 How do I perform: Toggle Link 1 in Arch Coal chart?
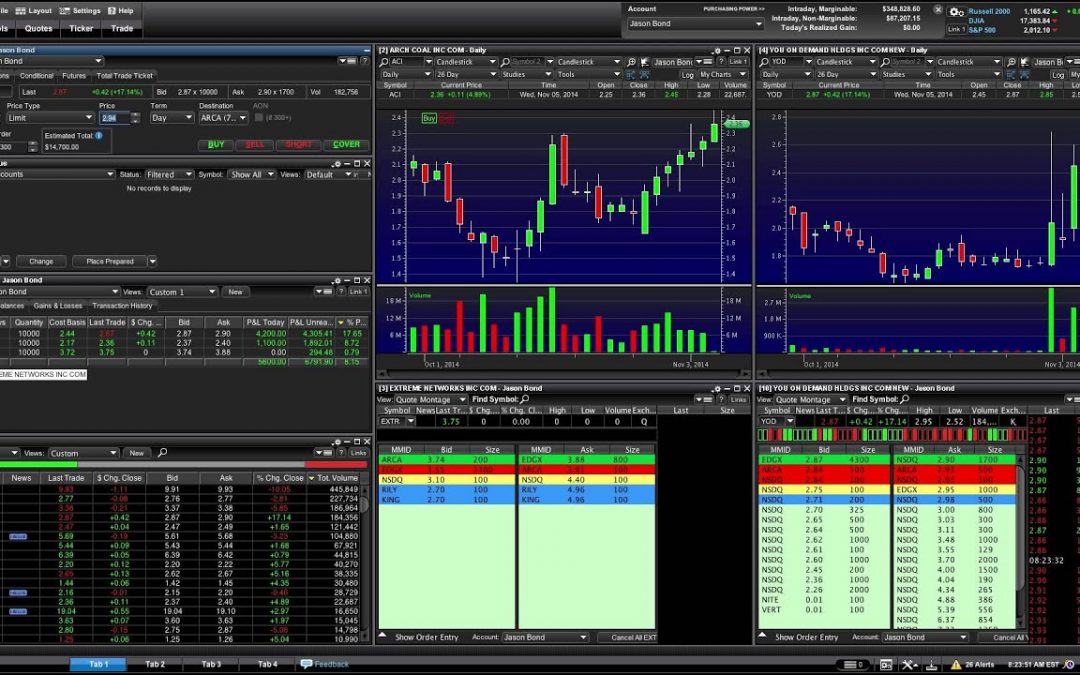pos(738,62)
